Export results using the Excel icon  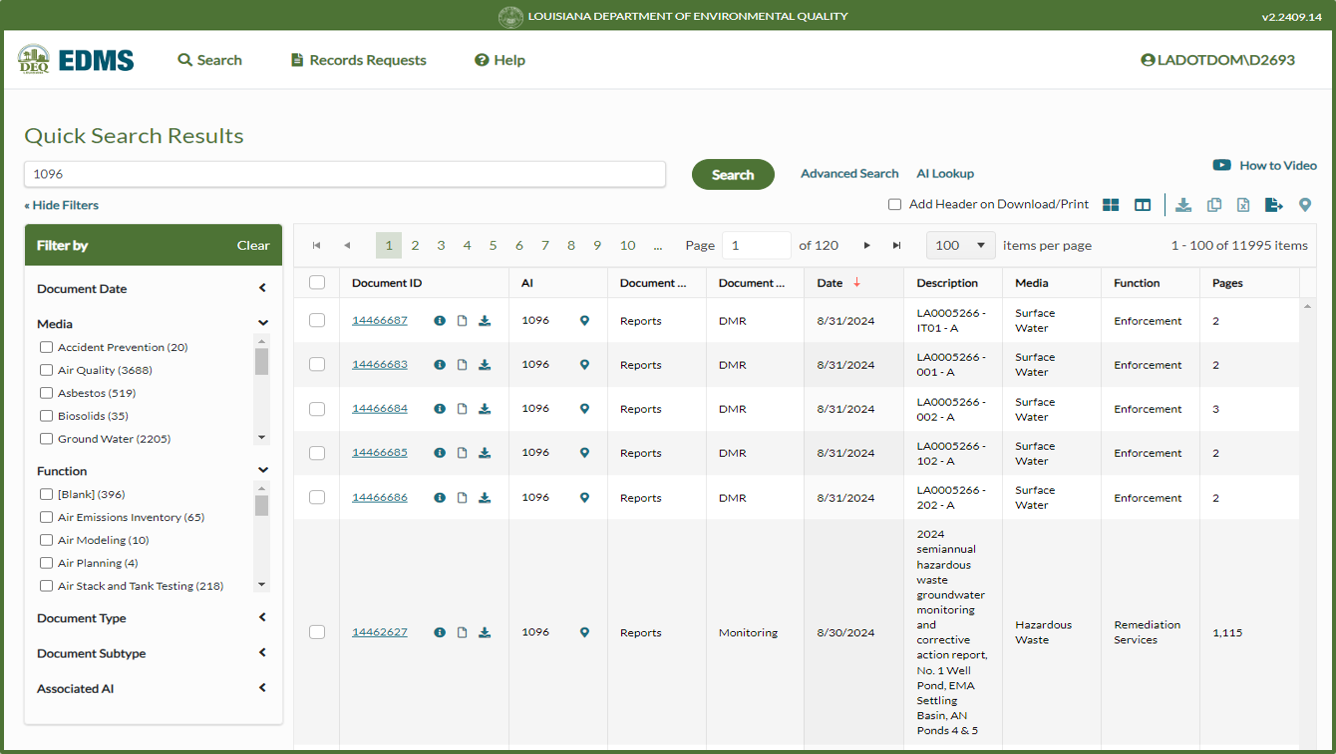point(1242,205)
